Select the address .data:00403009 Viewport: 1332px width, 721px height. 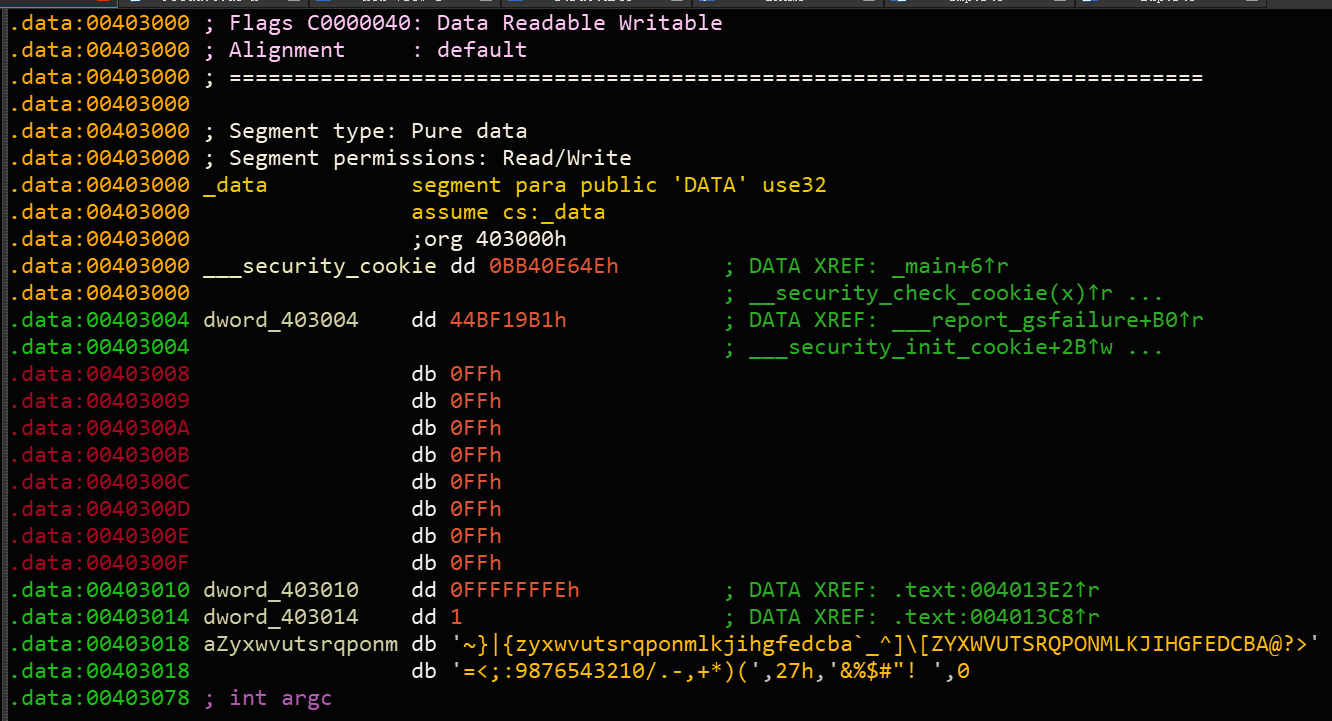tap(100, 401)
